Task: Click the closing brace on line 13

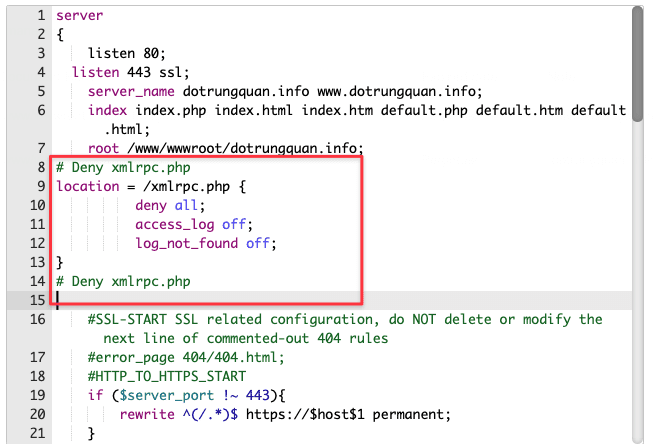Action: click(x=60, y=262)
